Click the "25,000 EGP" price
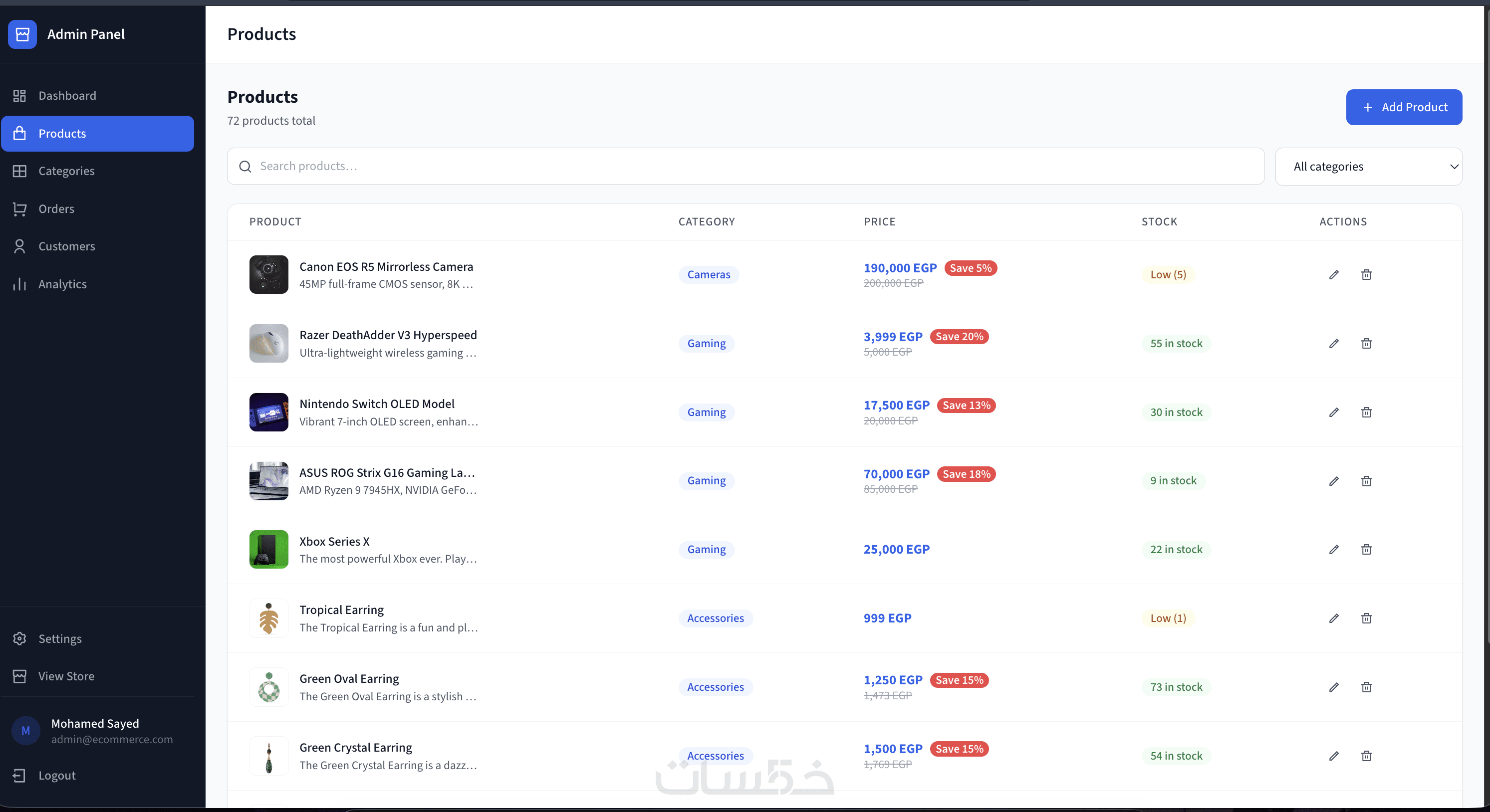The width and height of the screenshot is (1490, 812). click(897, 550)
